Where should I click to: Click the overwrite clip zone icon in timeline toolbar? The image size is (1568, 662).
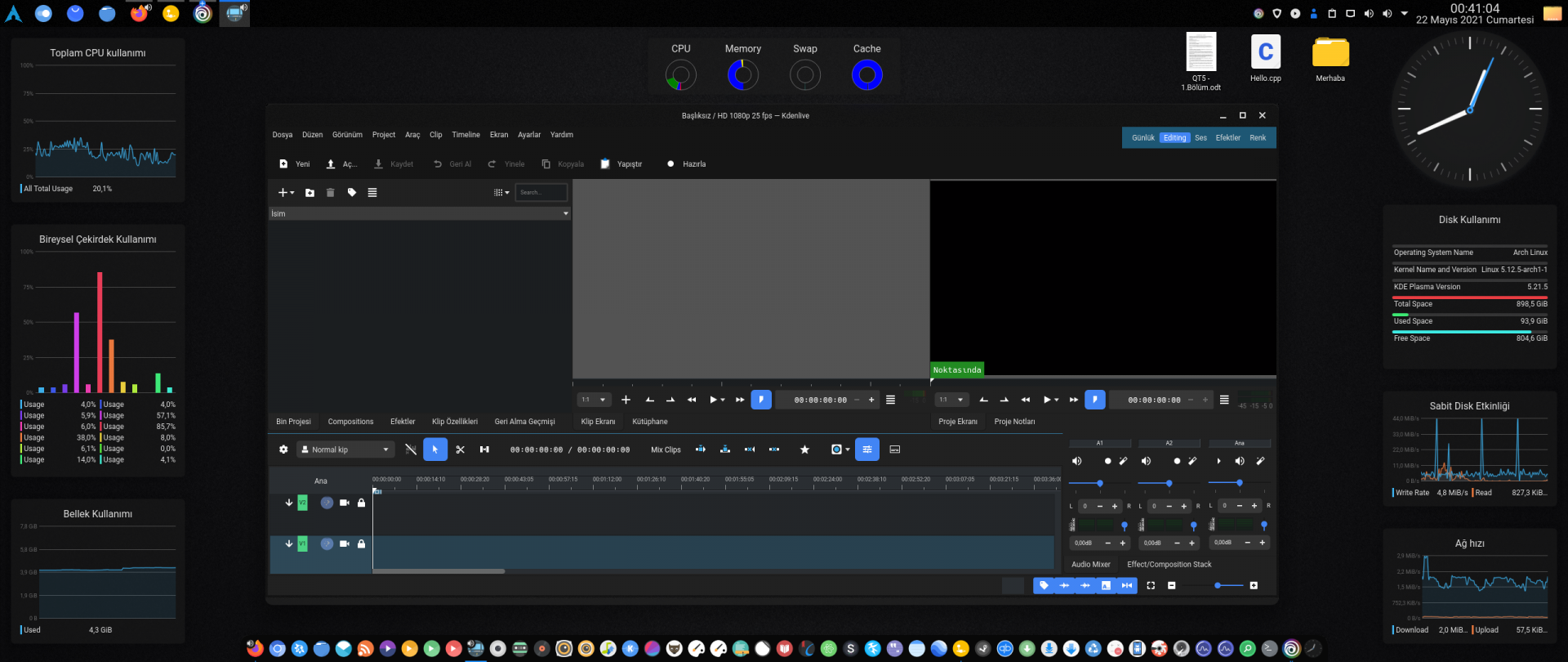725,450
